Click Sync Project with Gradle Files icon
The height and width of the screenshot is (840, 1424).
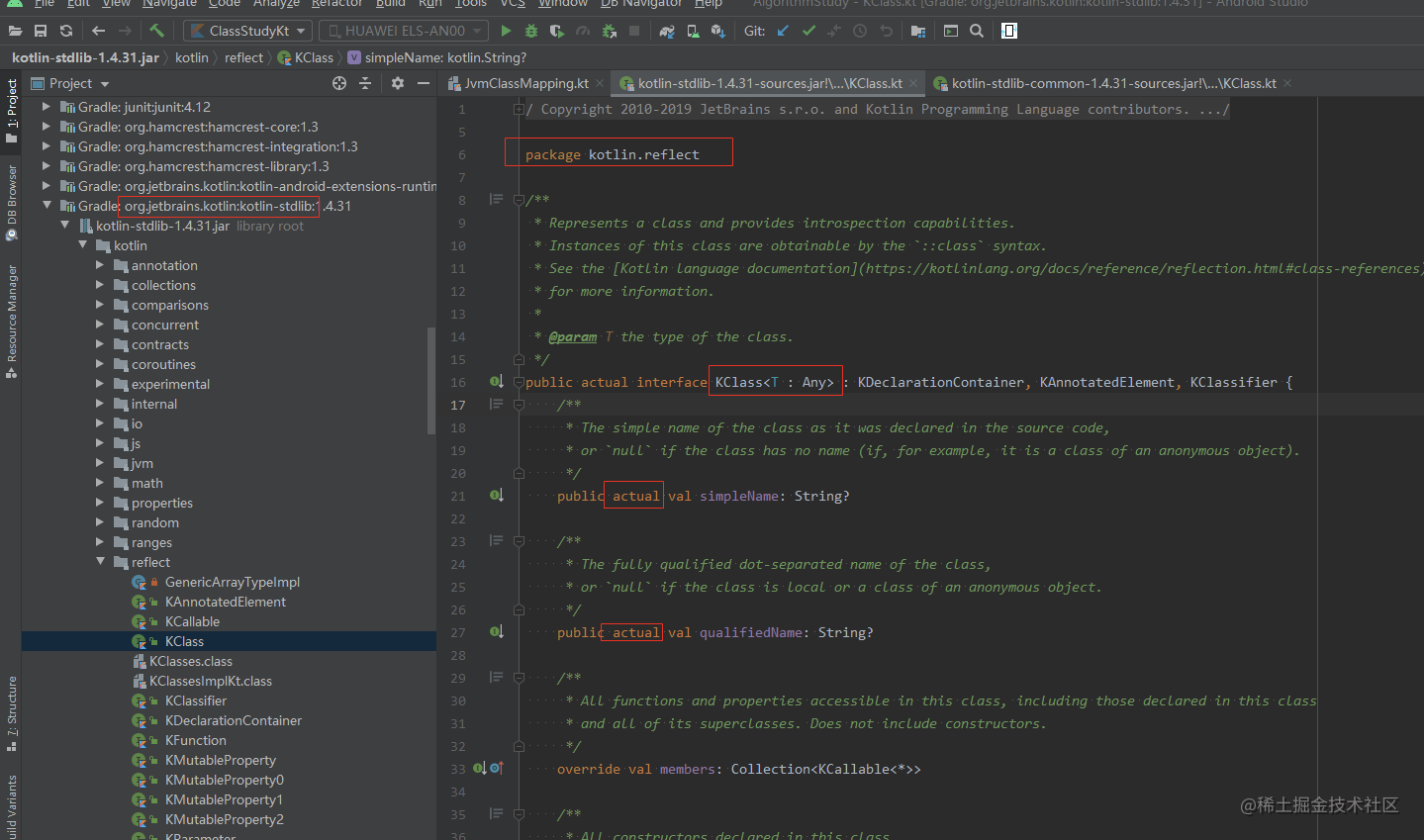pyautogui.click(x=667, y=31)
